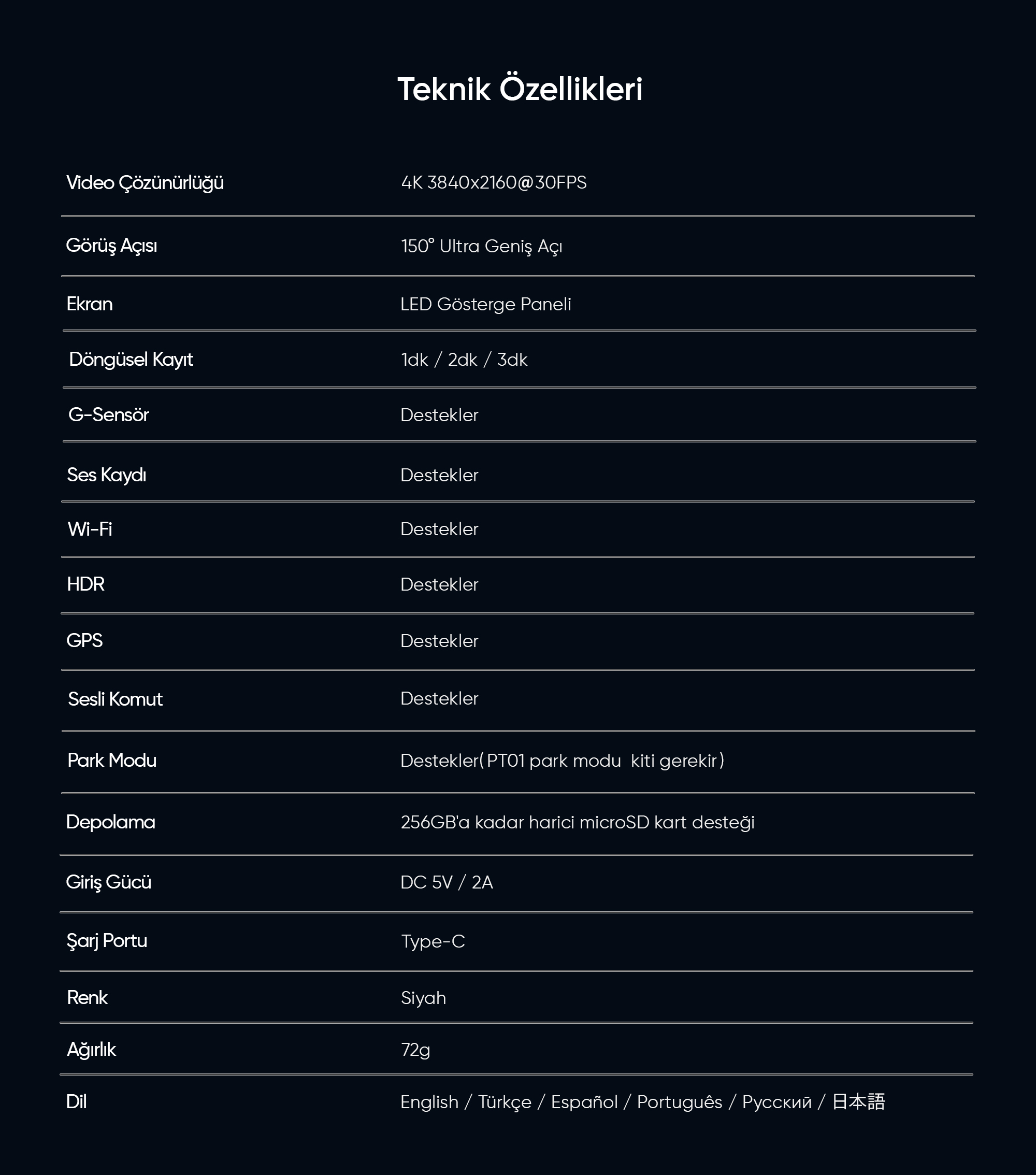Select Türkçe in the Dil row

(x=505, y=1102)
